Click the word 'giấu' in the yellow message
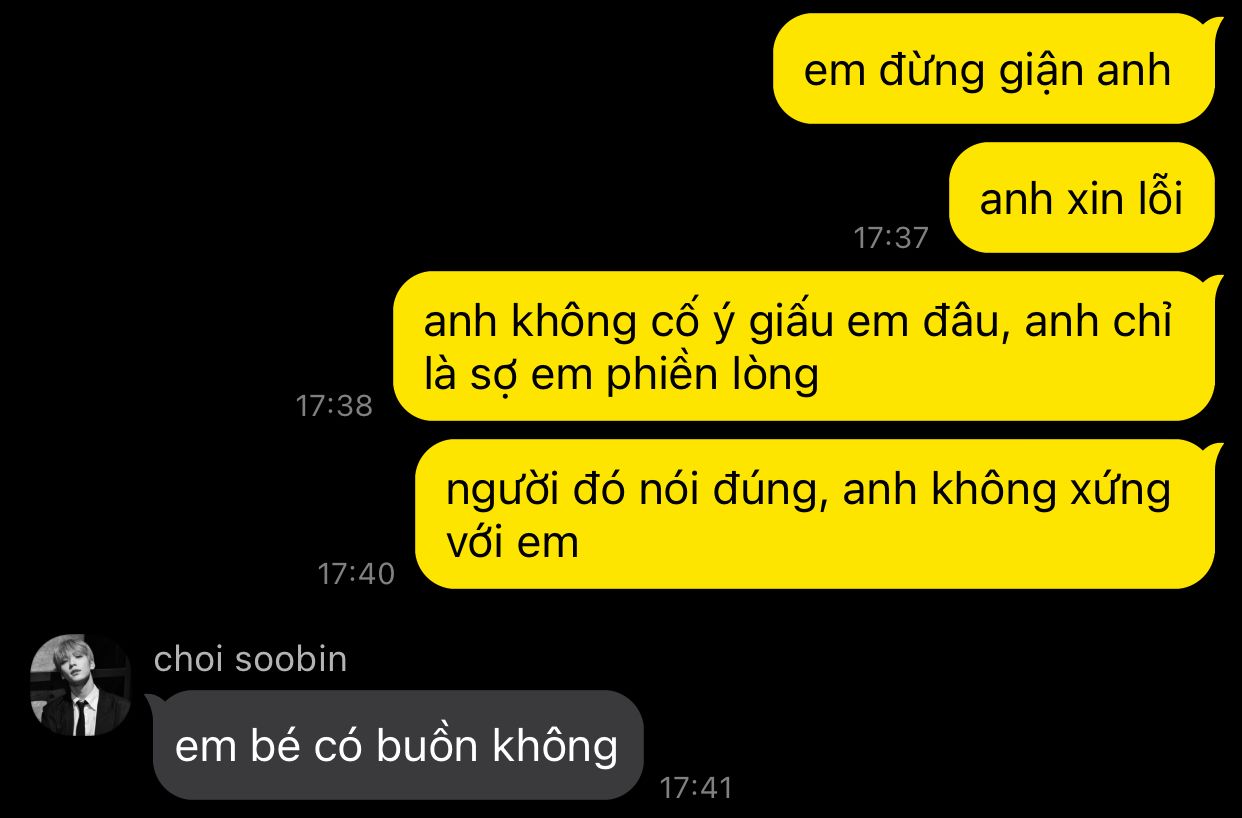Viewport: 1242px width, 818px height. click(x=775, y=323)
